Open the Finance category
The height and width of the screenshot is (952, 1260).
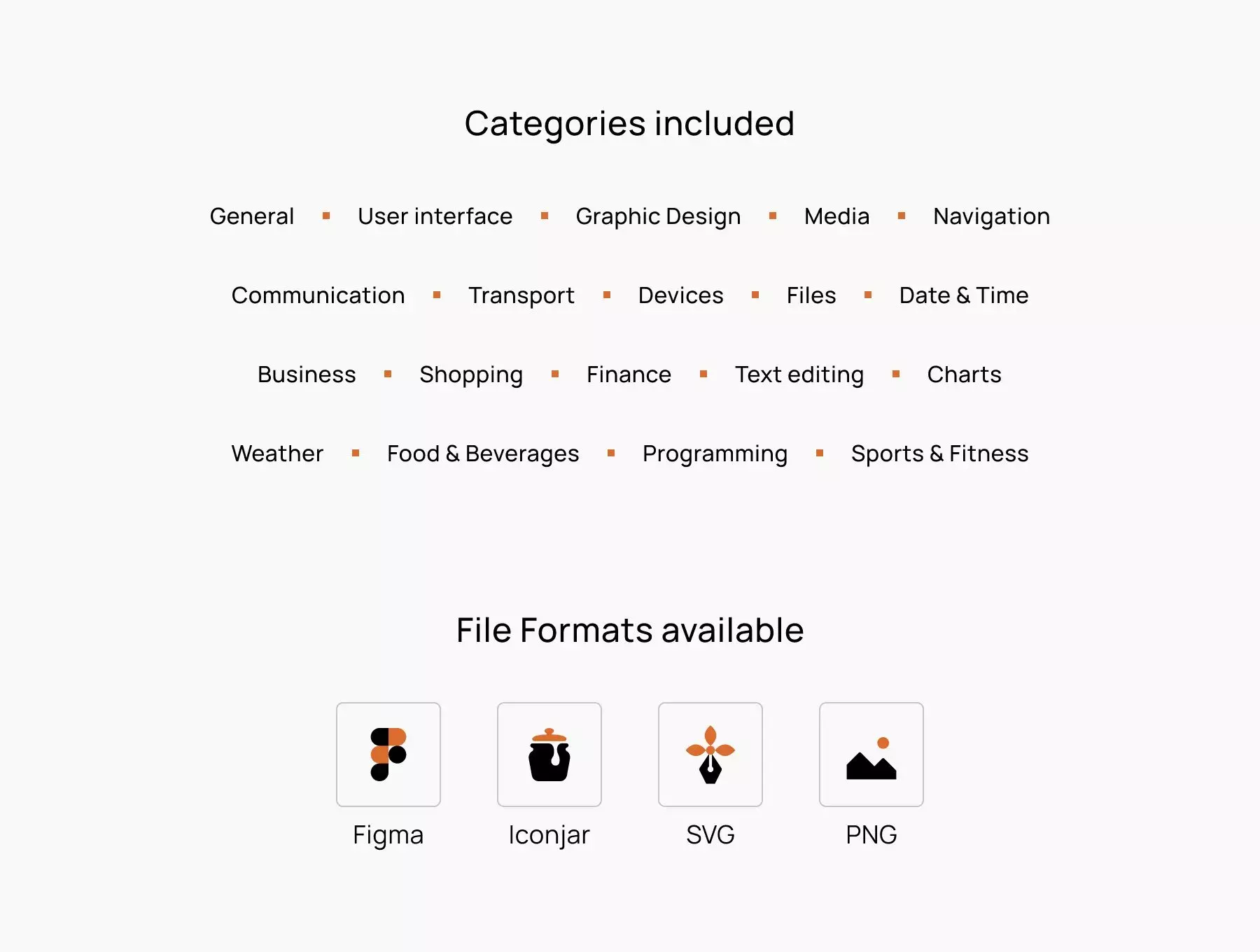tap(629, 374)
